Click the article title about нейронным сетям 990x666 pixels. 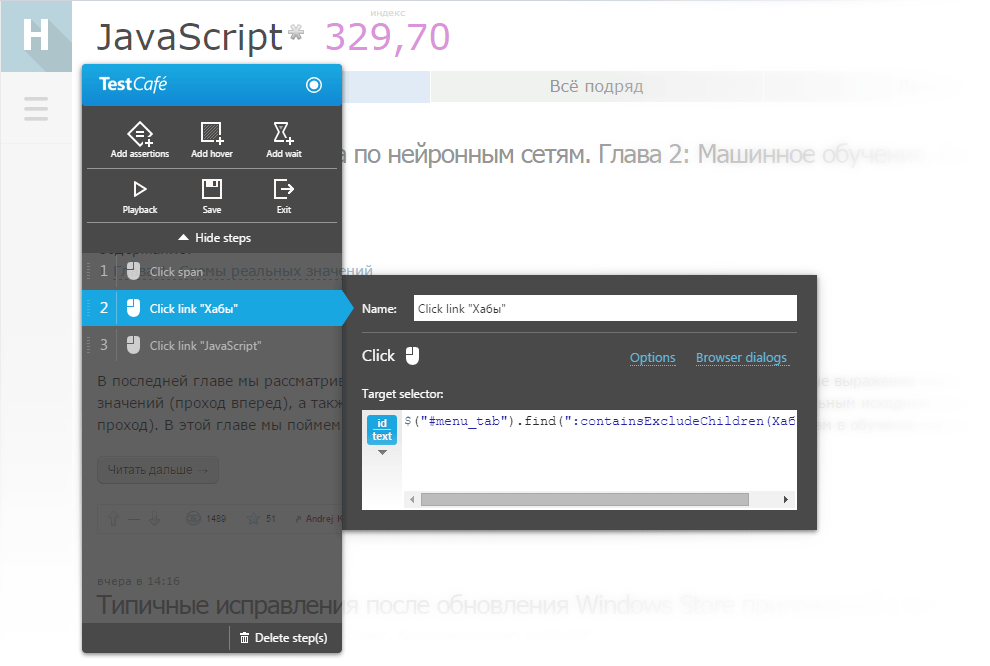tap(631, 155)
